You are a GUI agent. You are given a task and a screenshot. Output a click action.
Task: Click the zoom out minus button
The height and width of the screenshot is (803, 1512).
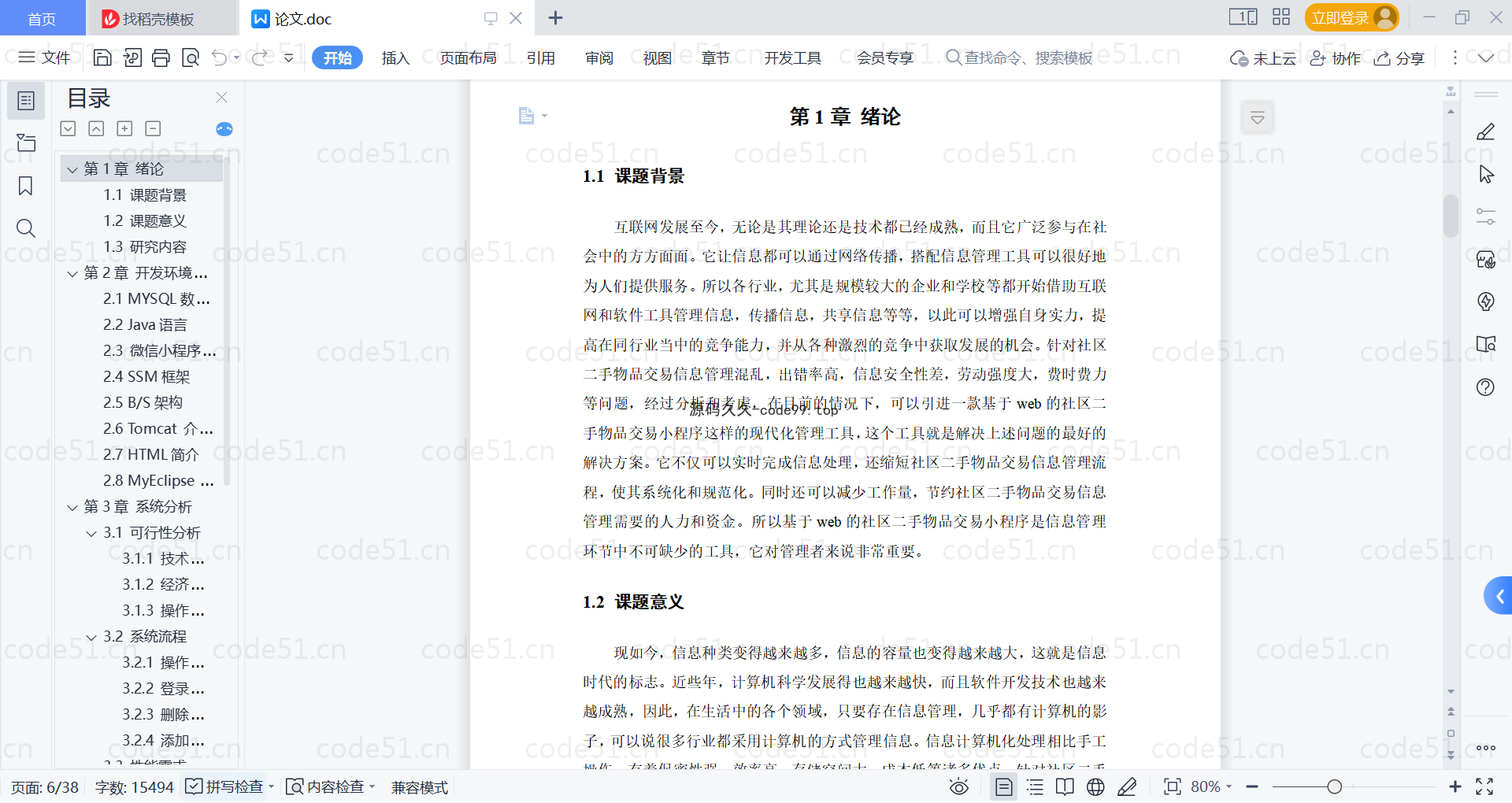click(x=1252, y=786)
